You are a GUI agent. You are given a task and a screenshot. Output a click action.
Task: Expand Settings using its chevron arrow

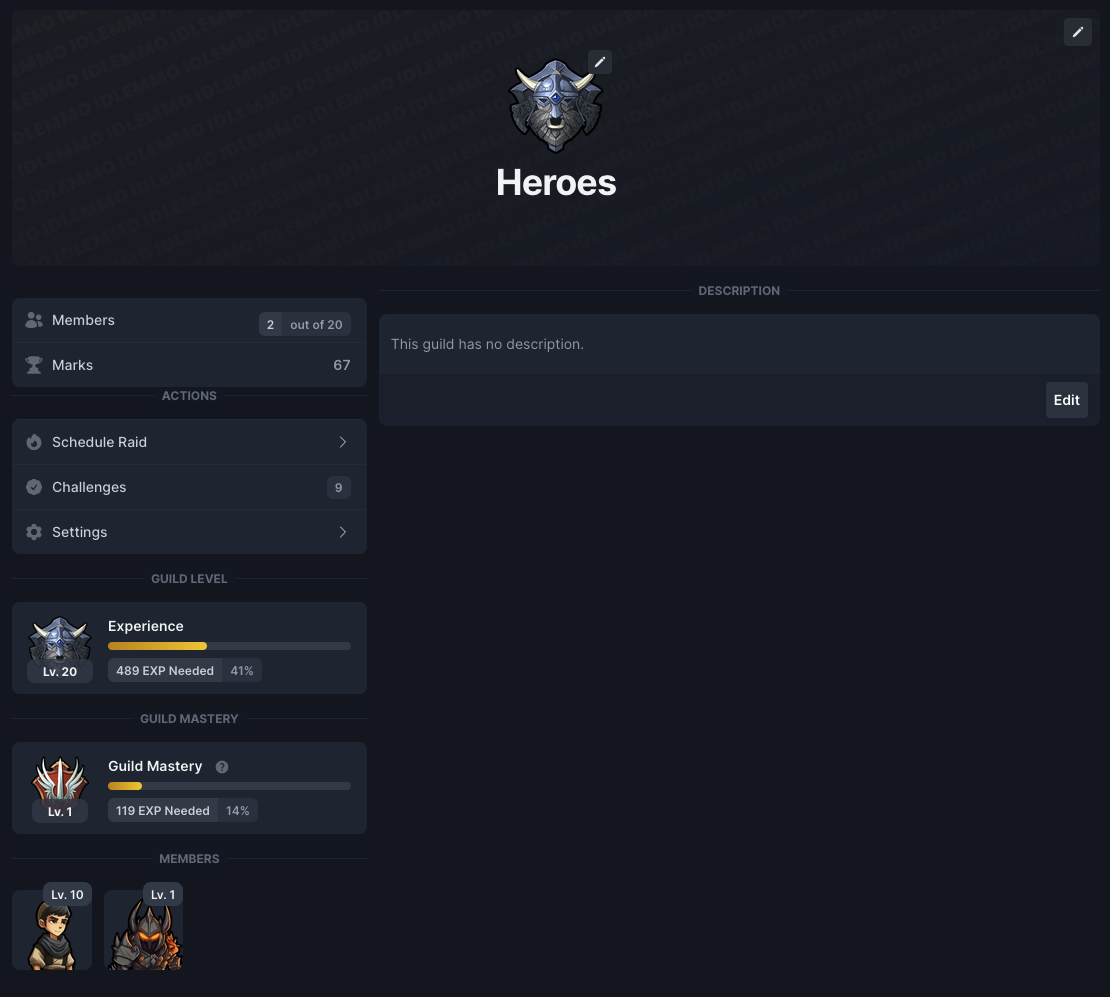coord(343,532)
